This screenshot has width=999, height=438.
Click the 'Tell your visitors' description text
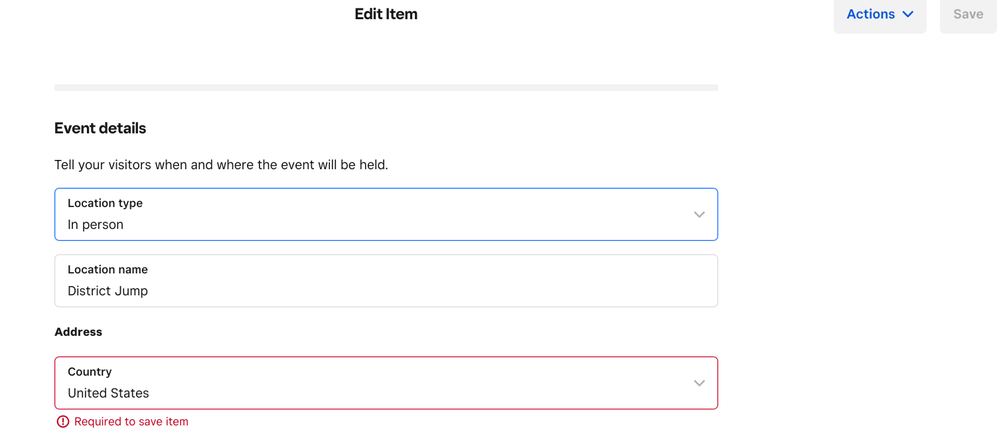click(221, 165)
